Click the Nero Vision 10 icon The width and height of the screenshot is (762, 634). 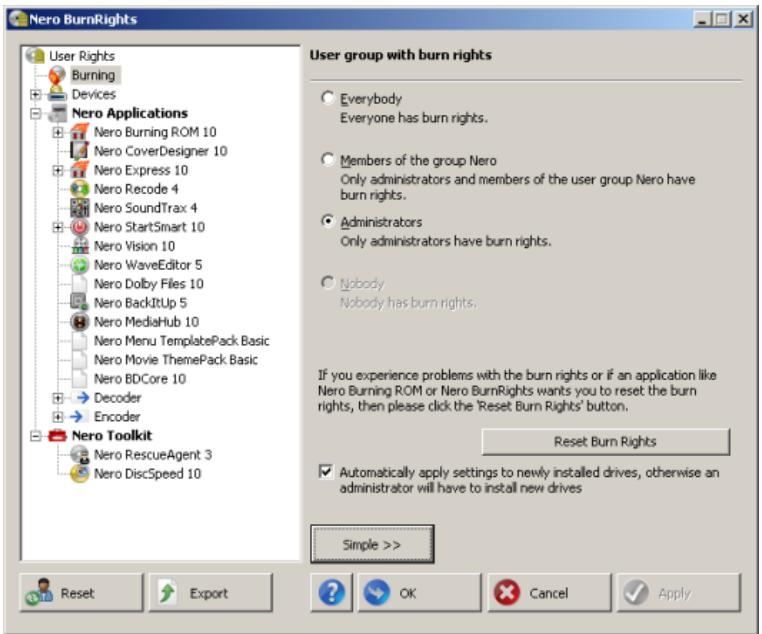click(79, 245)
